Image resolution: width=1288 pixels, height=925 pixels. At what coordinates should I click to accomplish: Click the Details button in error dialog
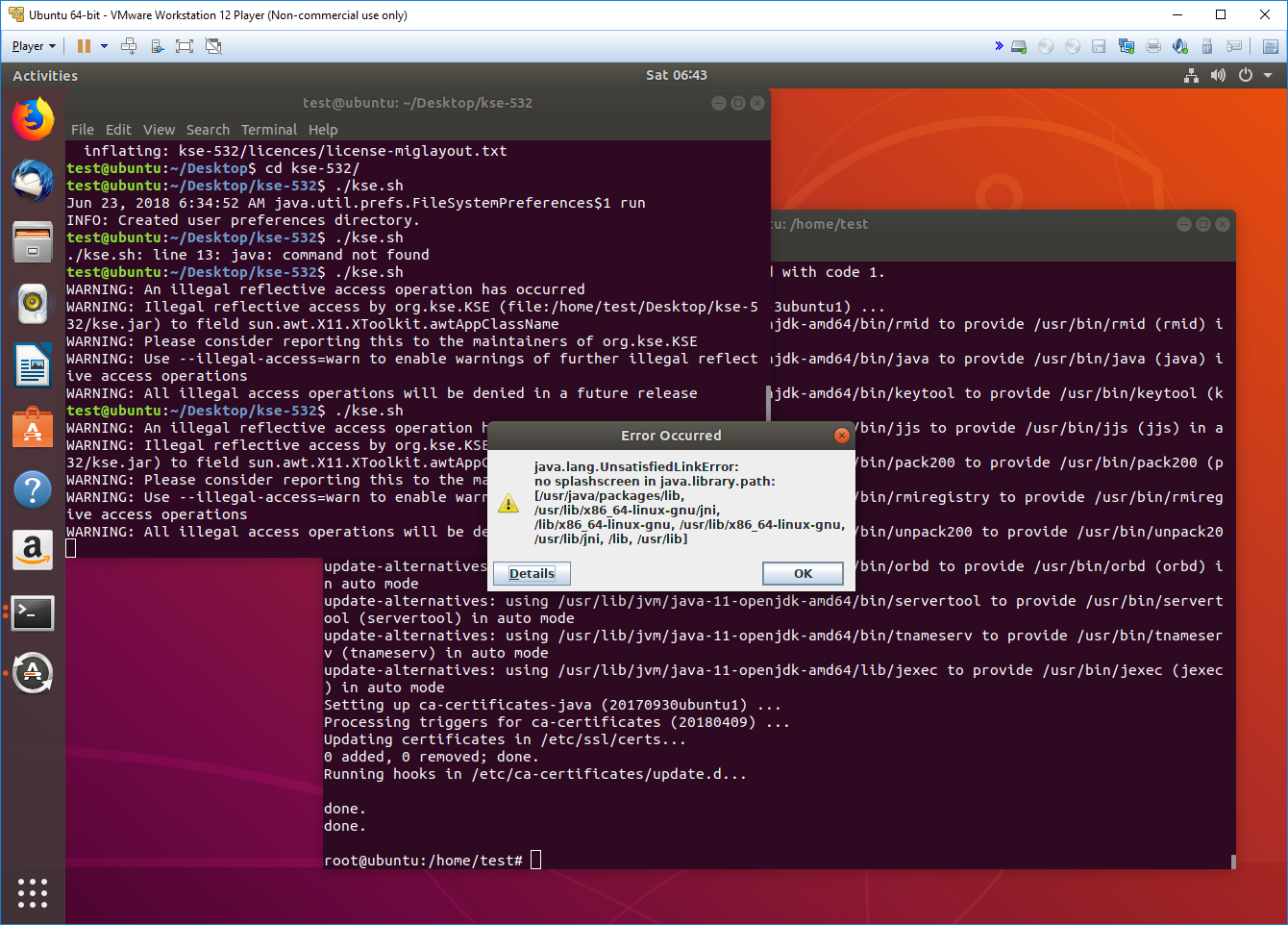(x=532, y=574)
